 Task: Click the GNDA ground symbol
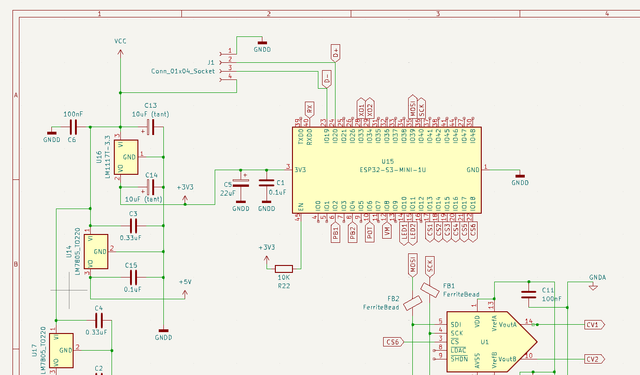point(593,287)
